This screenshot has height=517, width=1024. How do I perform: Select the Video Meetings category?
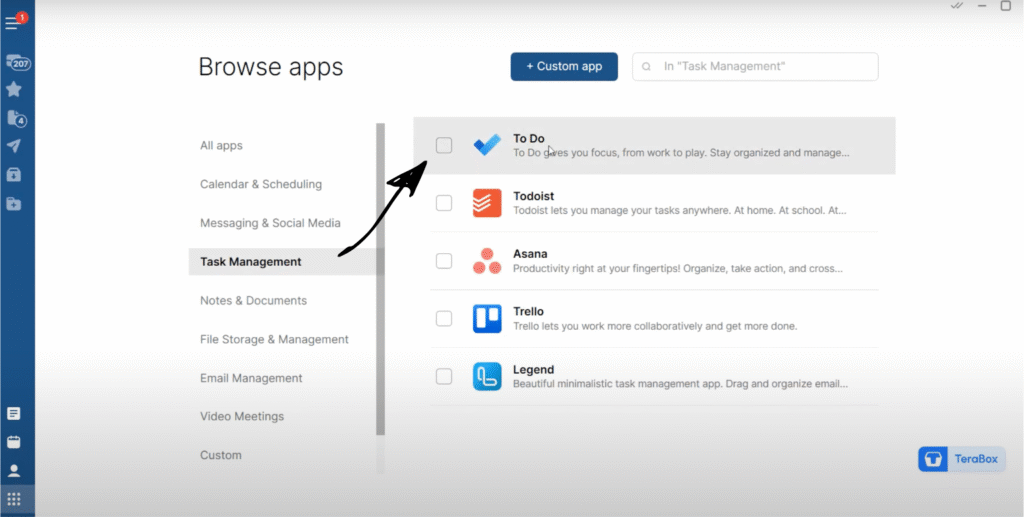click(x=242, y=416)
